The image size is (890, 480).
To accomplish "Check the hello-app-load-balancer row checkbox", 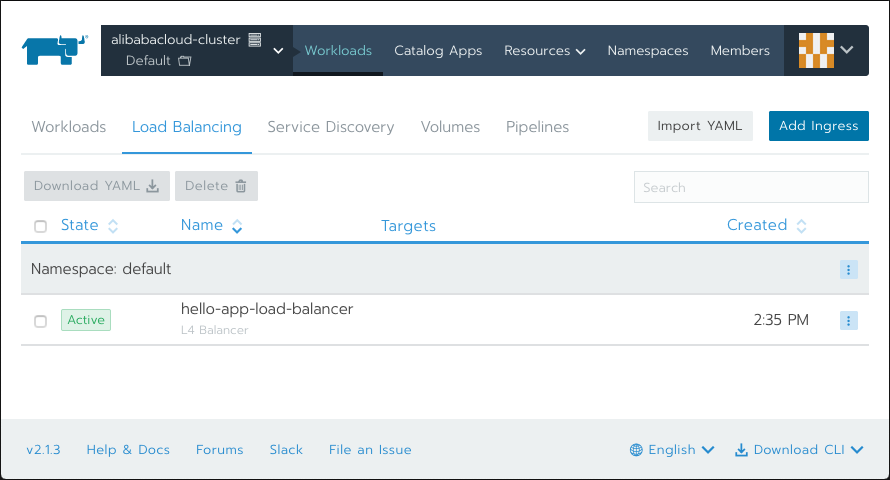I will pyautogui.click(x=40, y=321).
